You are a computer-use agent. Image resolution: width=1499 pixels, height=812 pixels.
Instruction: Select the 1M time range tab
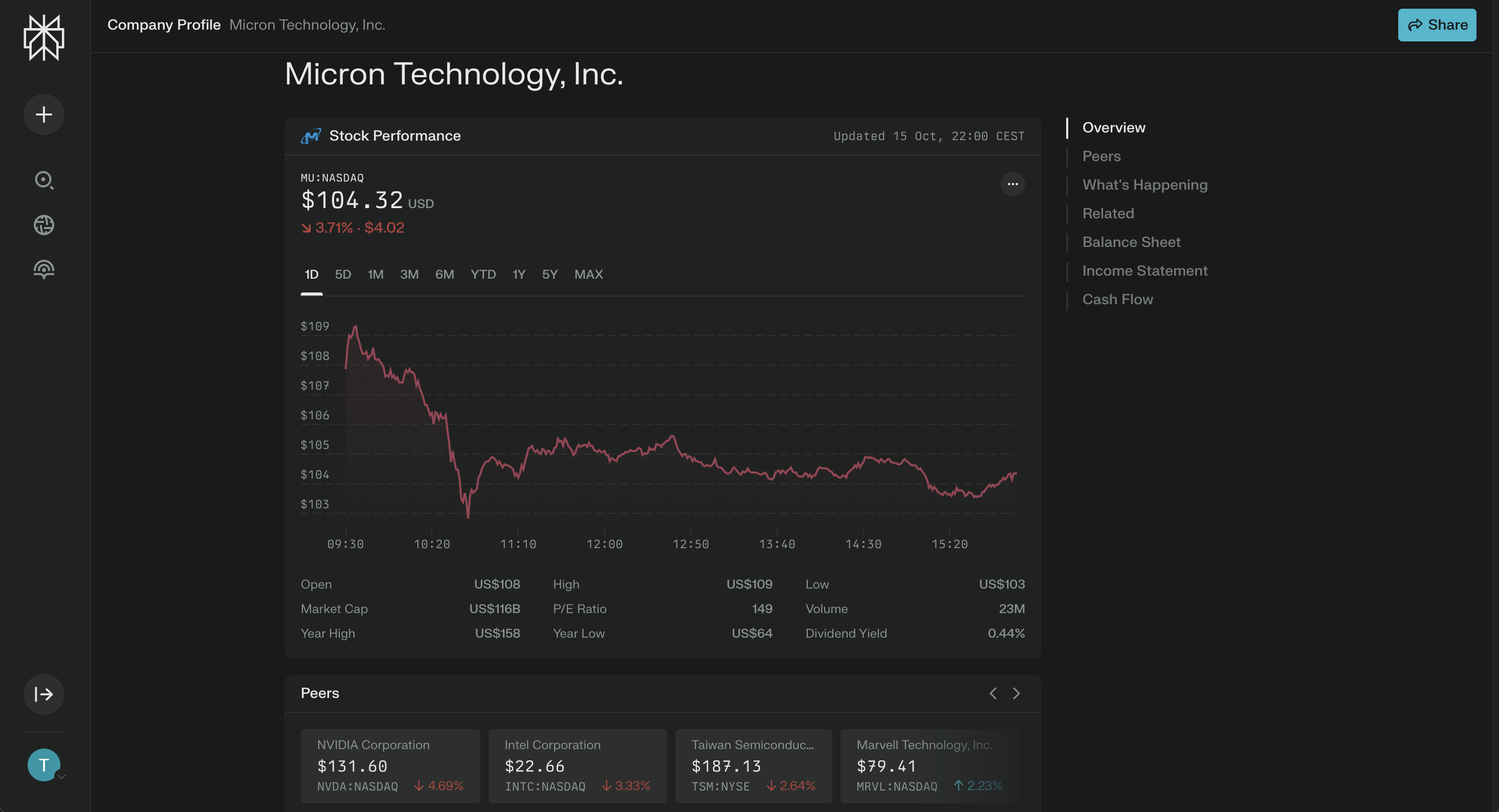click(376, 274)
